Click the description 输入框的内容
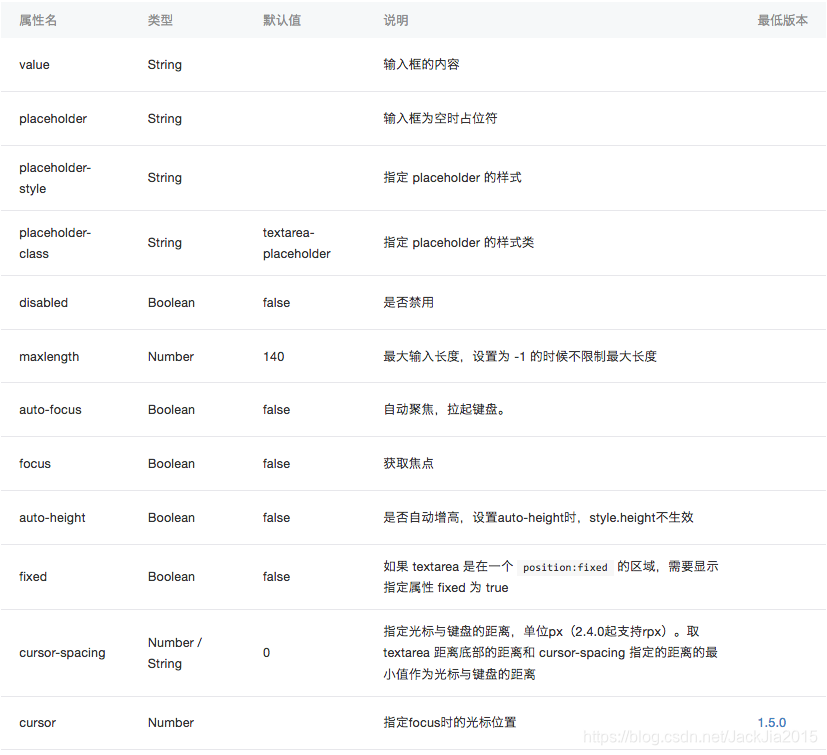Viewport: 827px width, 755px height. click(421, 64)
